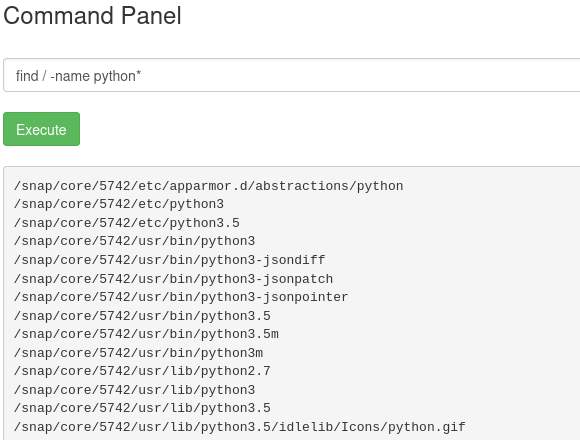Select the idlelib/Icons/python.gif output line
Image resolution: width=580 pixels, height=440 pixels.
pos(240,427)
